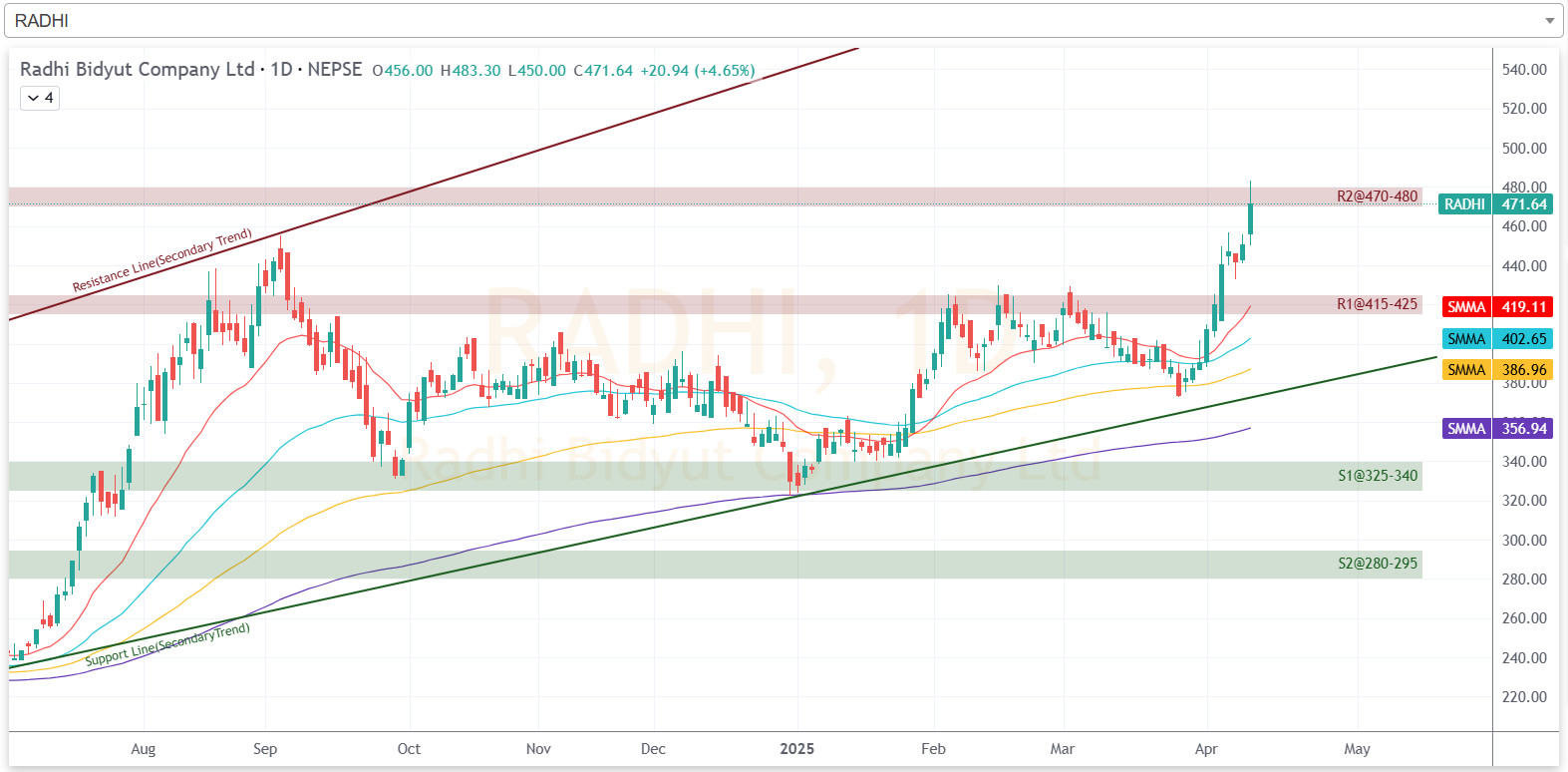1568x772 pixels.
Task: Click the Resistance Line (Secondary Trend) text
Action: (161, 261)
